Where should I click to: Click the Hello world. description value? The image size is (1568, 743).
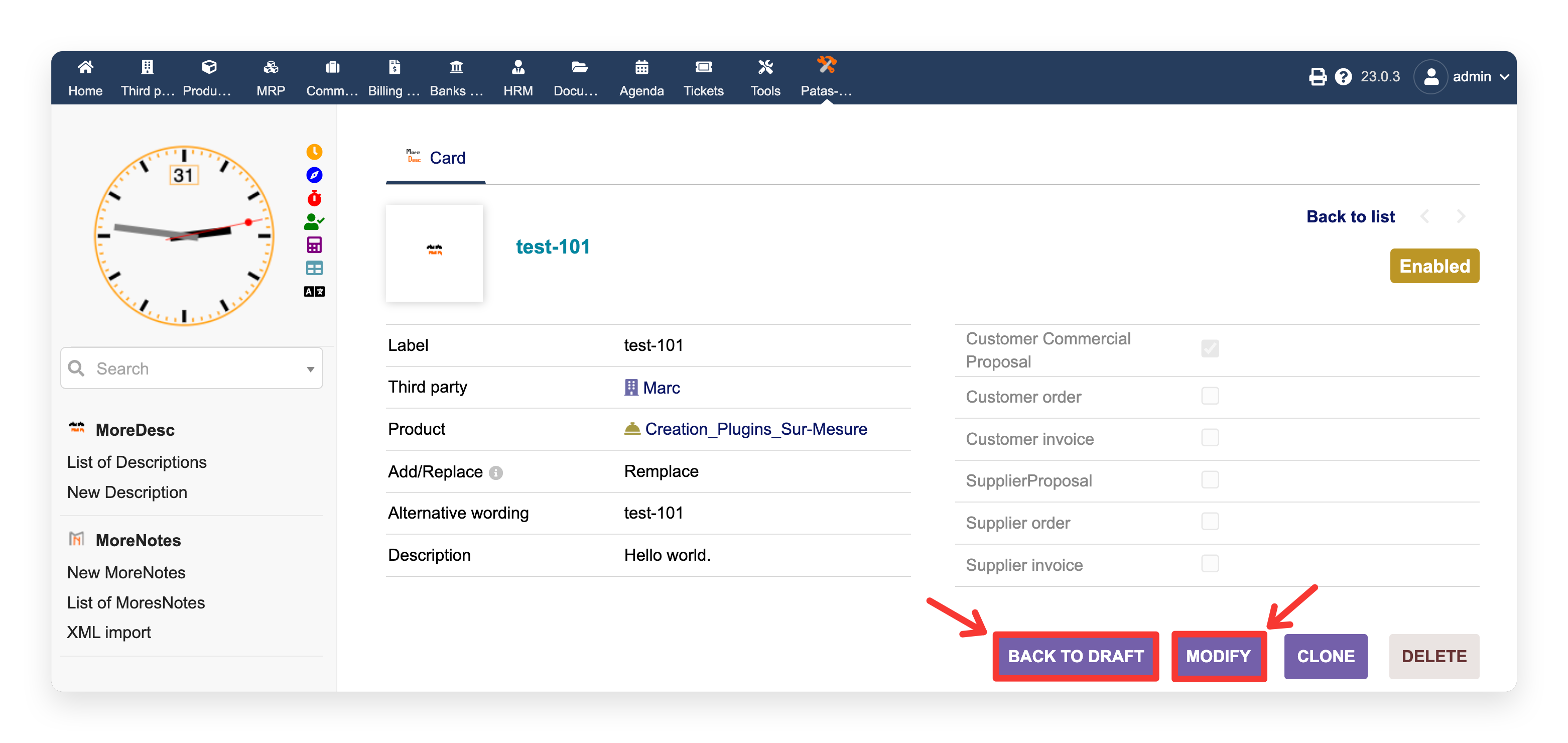[x=667, y=555]
